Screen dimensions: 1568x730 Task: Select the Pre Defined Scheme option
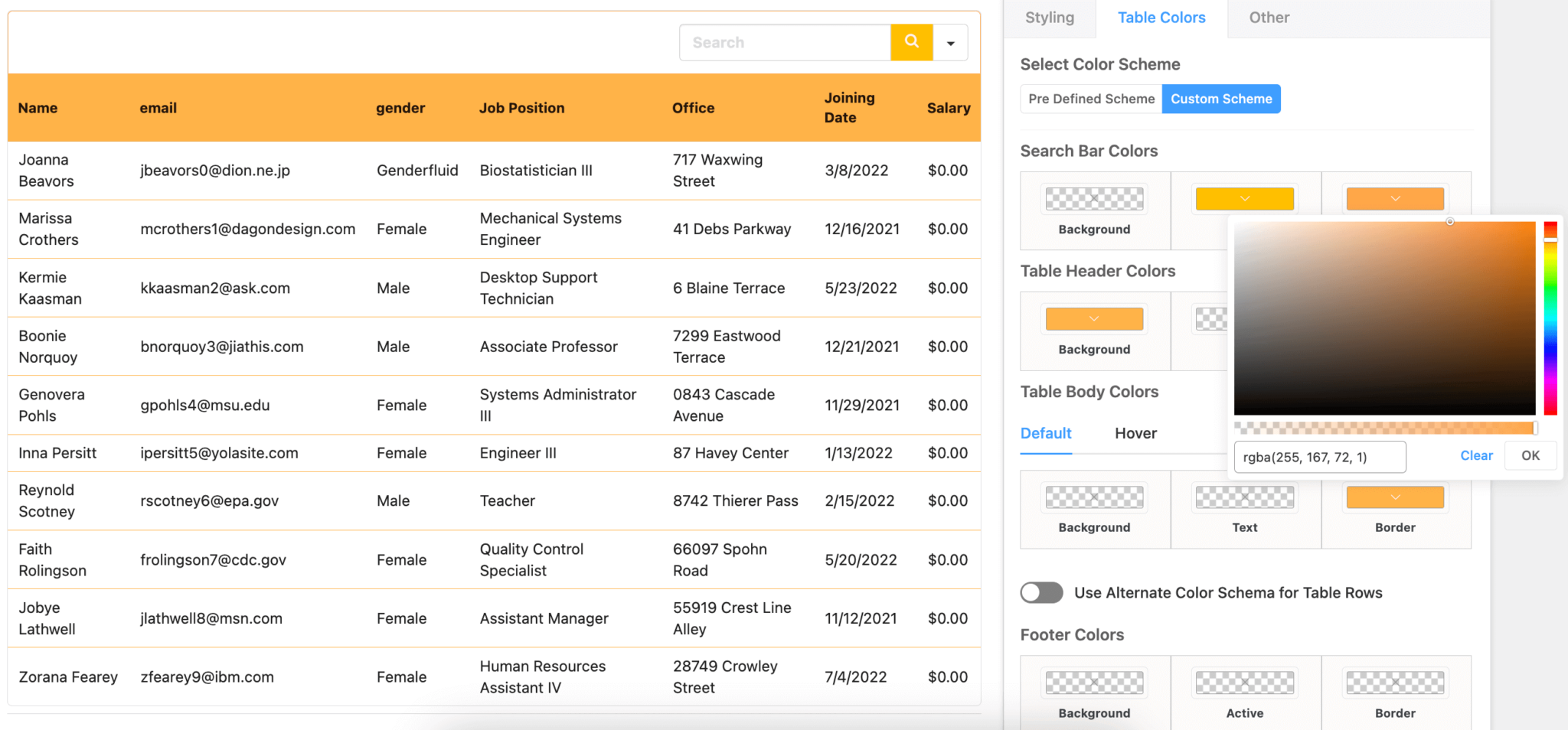tap(1091, 99)
